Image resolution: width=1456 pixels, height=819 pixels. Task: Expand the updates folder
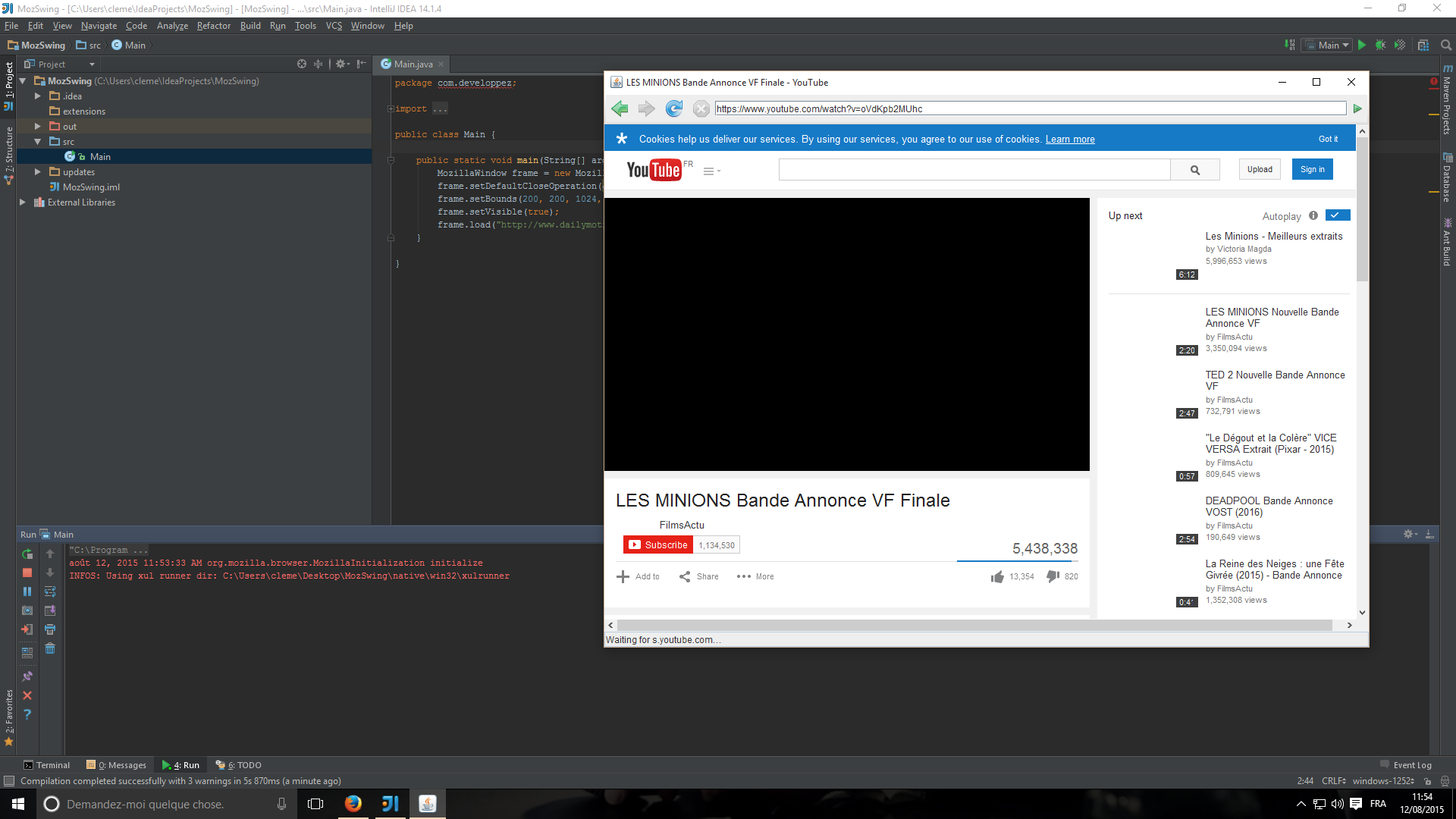38,172
